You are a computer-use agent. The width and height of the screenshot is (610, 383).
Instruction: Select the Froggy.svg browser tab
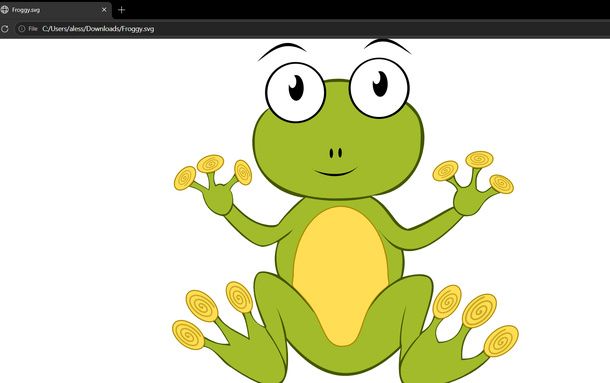click(56, 10)
